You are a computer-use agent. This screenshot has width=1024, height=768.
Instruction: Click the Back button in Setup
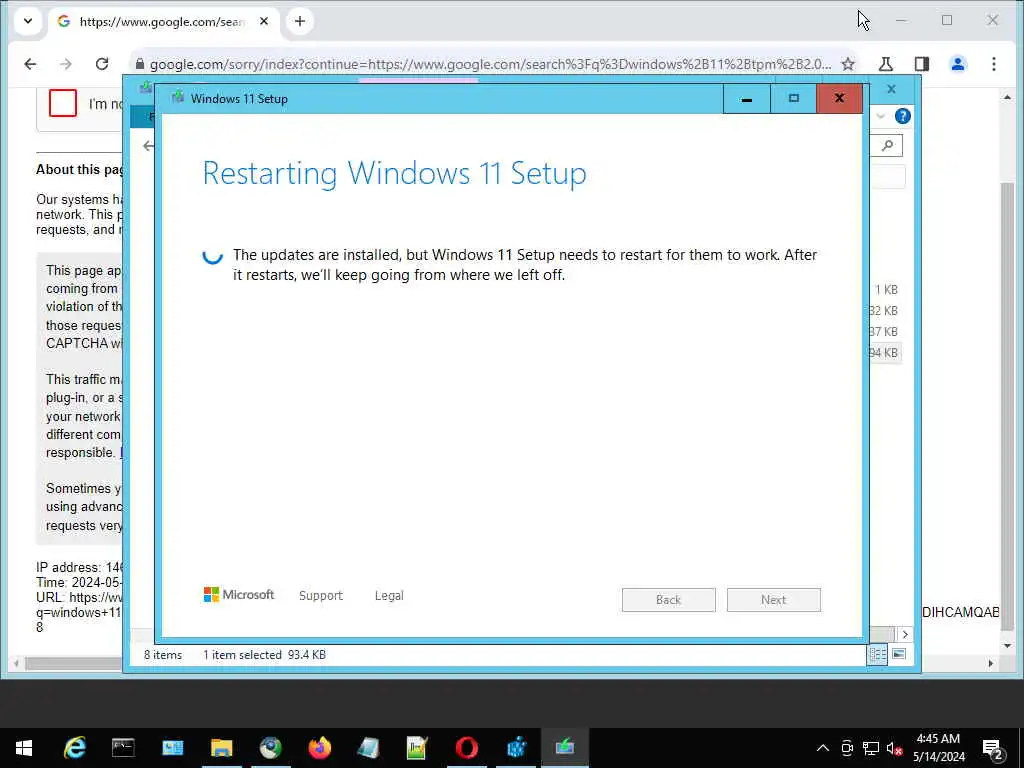click(668, 600)
